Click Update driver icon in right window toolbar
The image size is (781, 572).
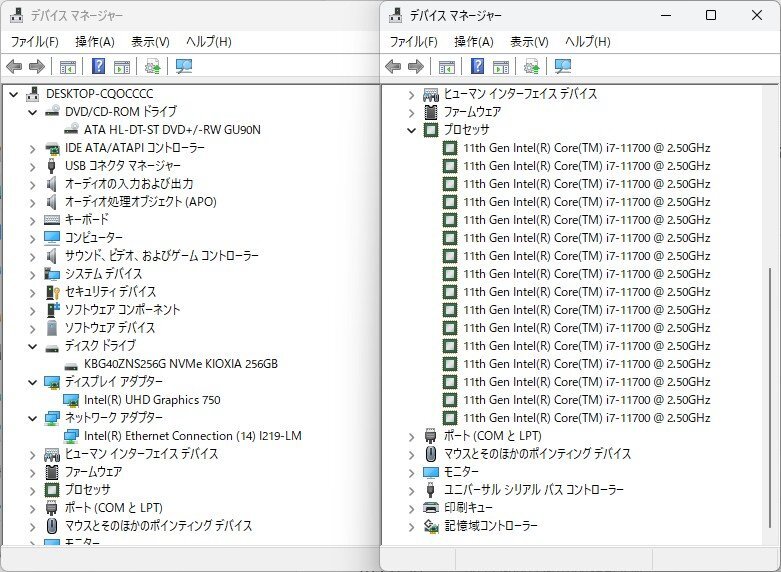tap(531, 66)
